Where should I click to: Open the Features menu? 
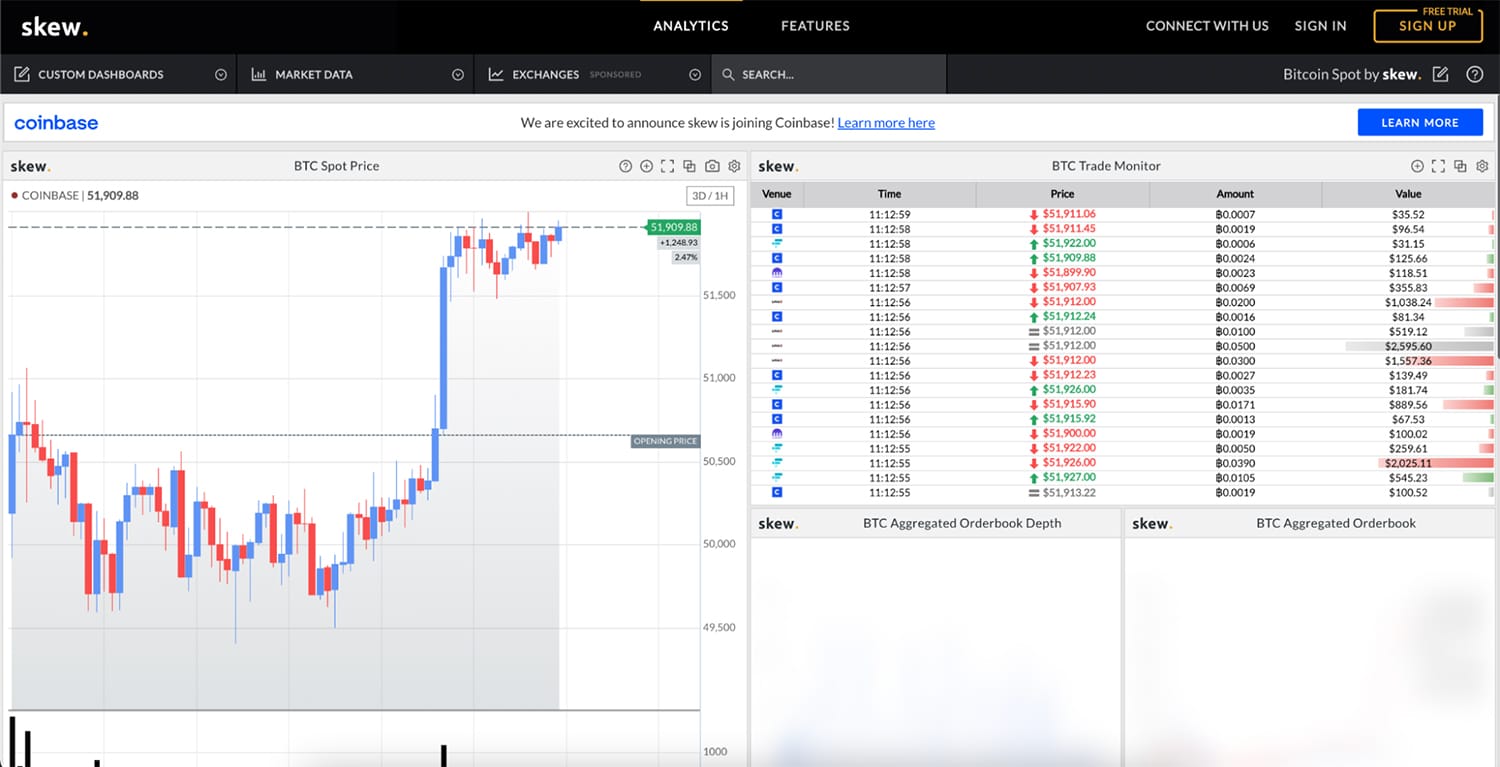pos(815,26)
